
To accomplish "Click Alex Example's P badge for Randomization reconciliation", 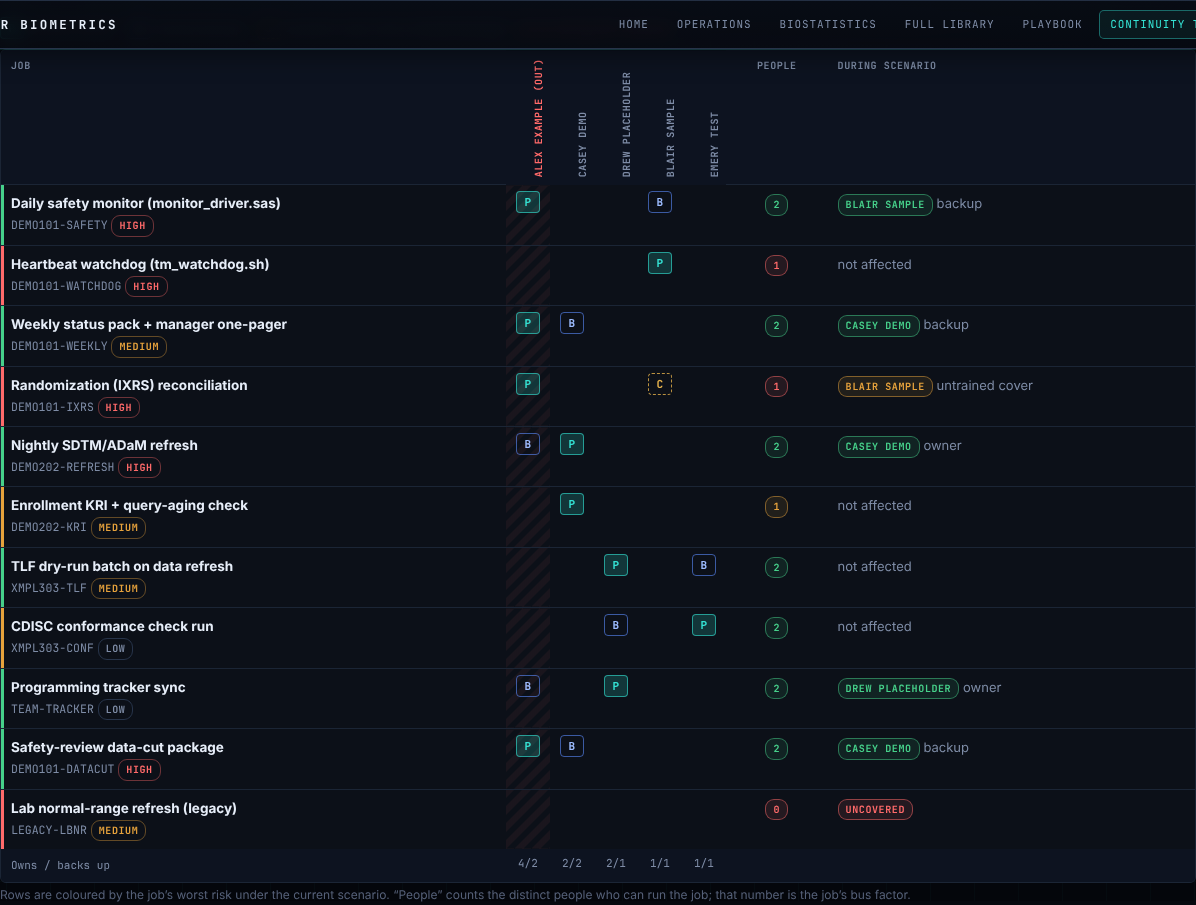I will coord(528,384).
